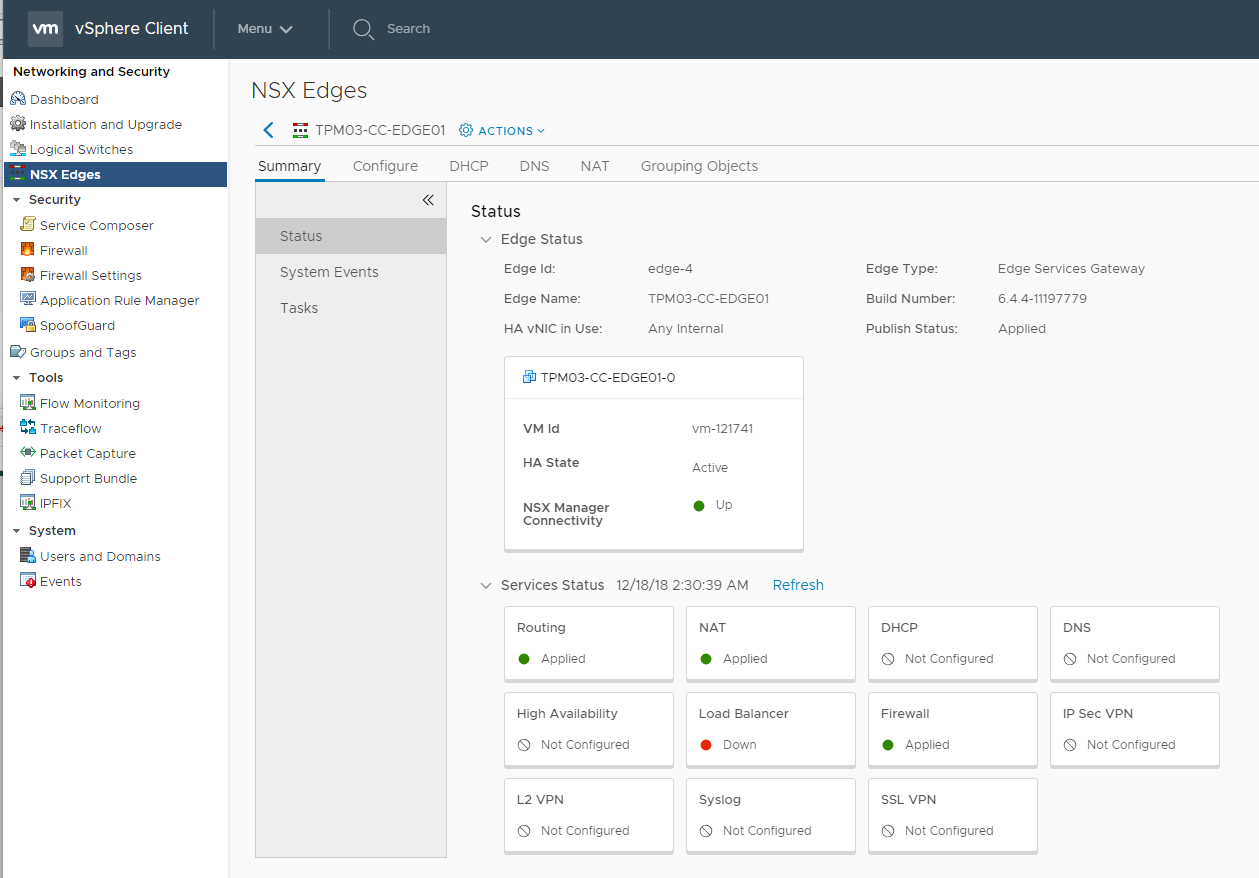Open Users and Domains
This screenshot has height=878, width=1259.
tap(100, 556)
